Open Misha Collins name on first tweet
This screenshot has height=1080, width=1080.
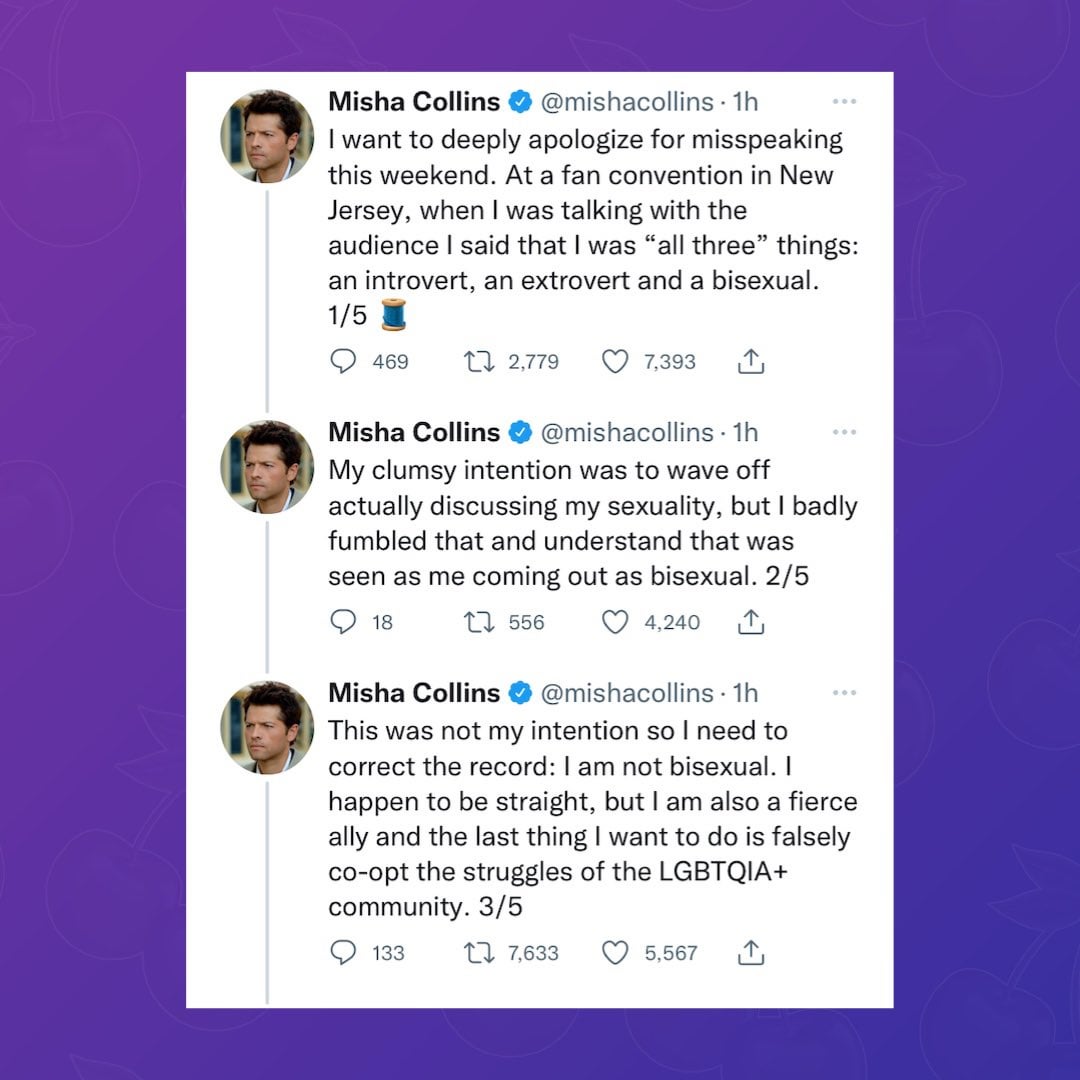pyautogui.click(x=414, y=101)
